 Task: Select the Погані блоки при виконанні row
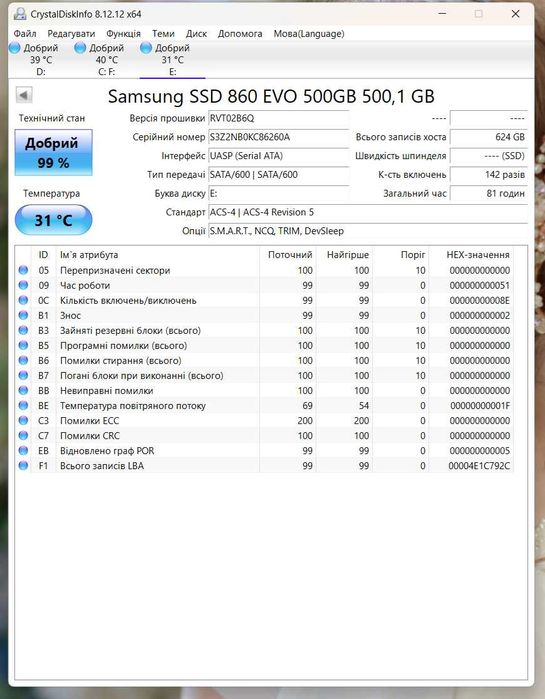(265, 375)
